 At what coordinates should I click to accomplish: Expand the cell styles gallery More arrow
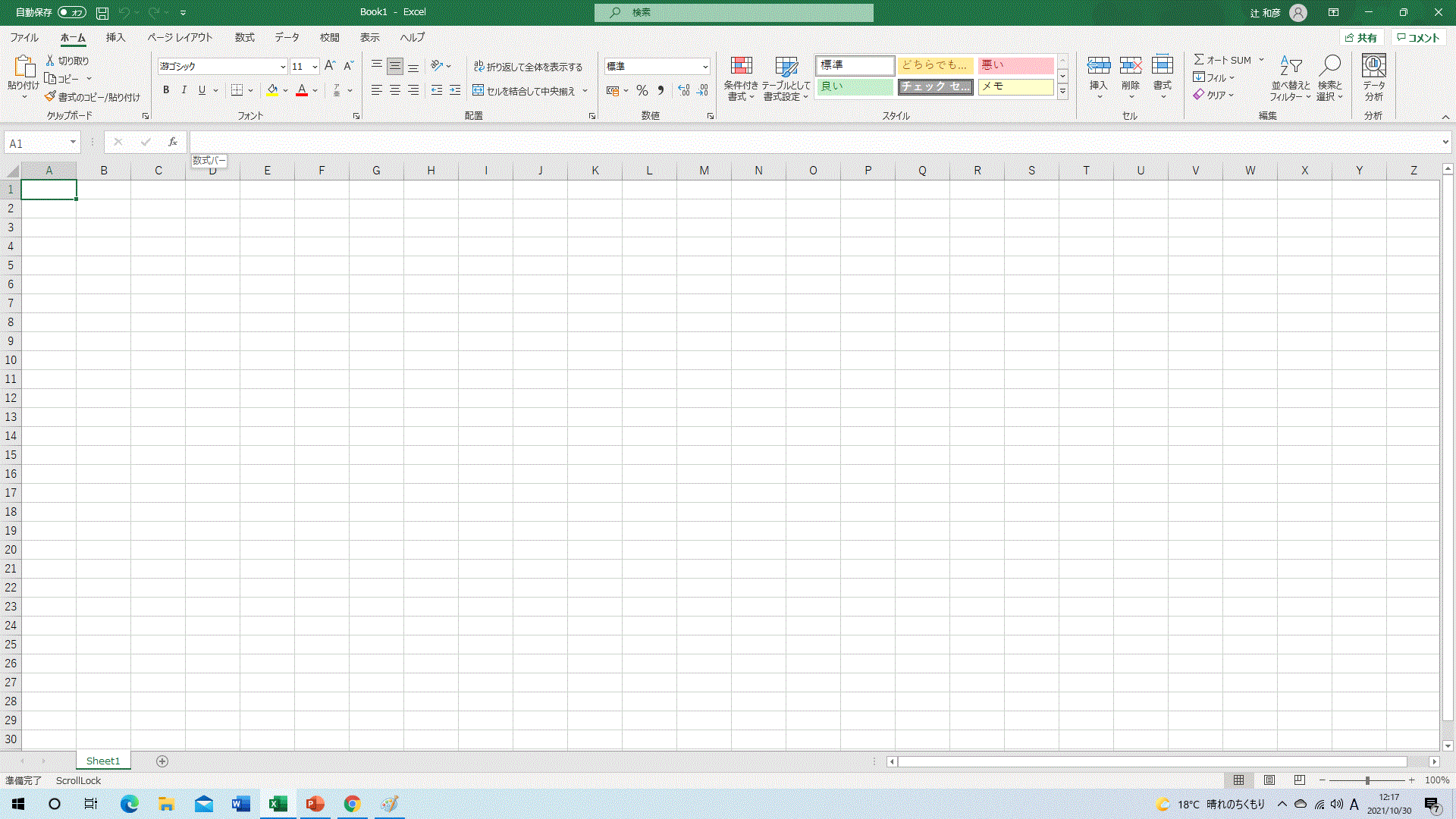pyautogui.click(x=1063, y=92)
